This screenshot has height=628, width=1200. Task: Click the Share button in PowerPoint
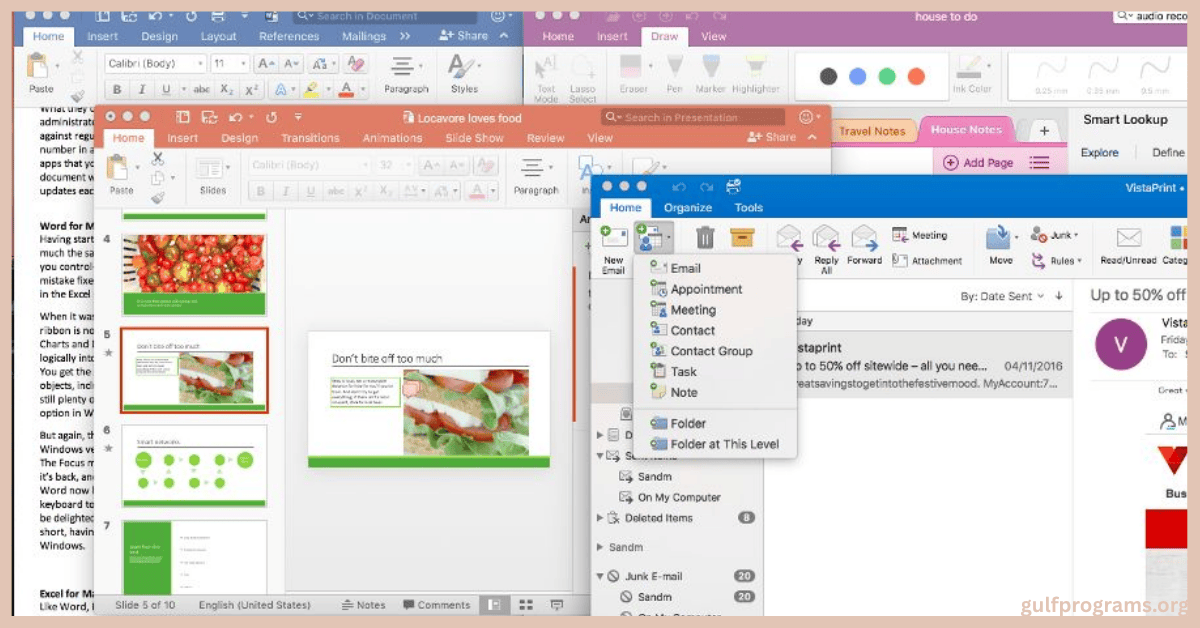point(774,138)
